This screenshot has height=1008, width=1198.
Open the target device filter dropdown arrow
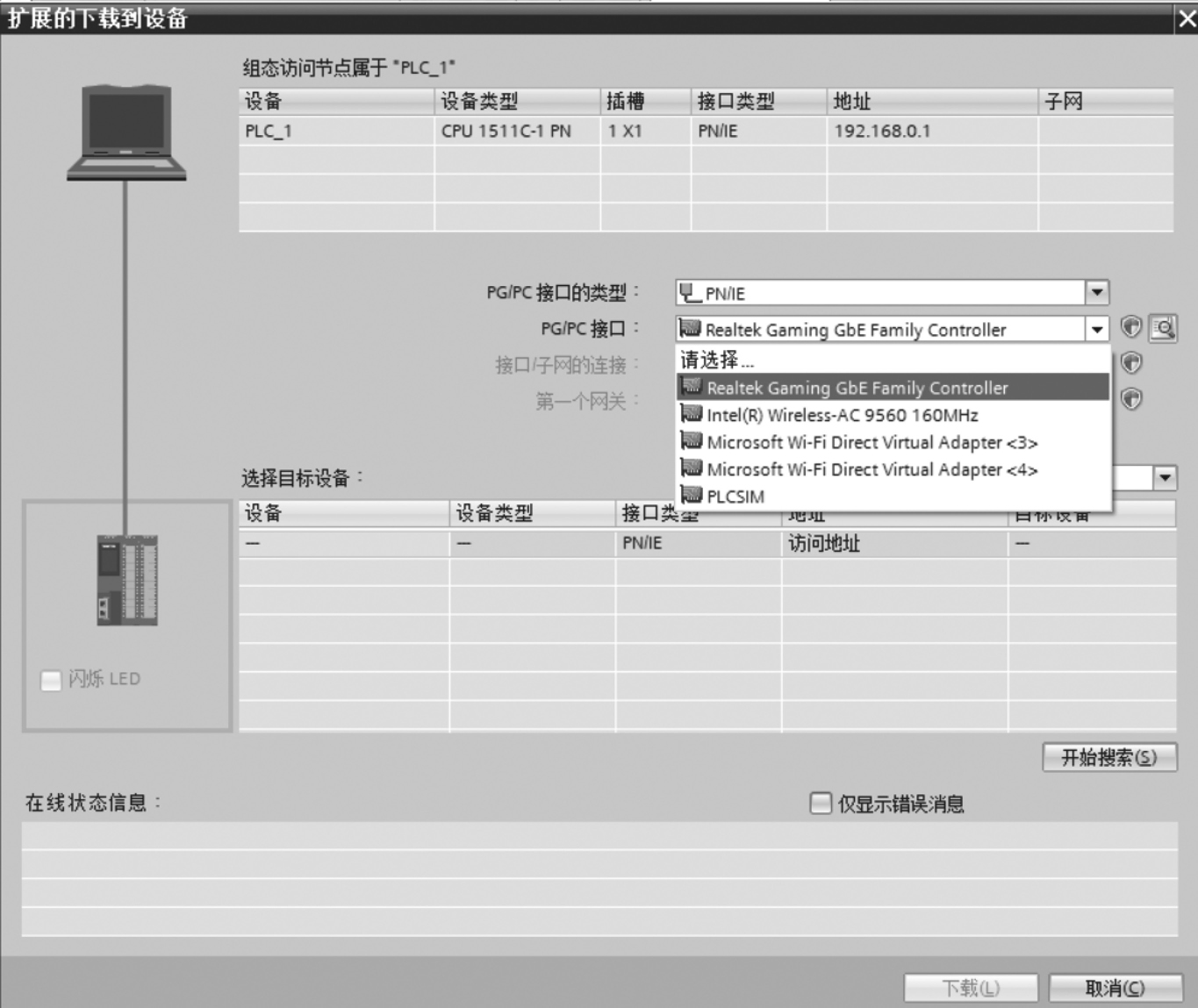1165,478
